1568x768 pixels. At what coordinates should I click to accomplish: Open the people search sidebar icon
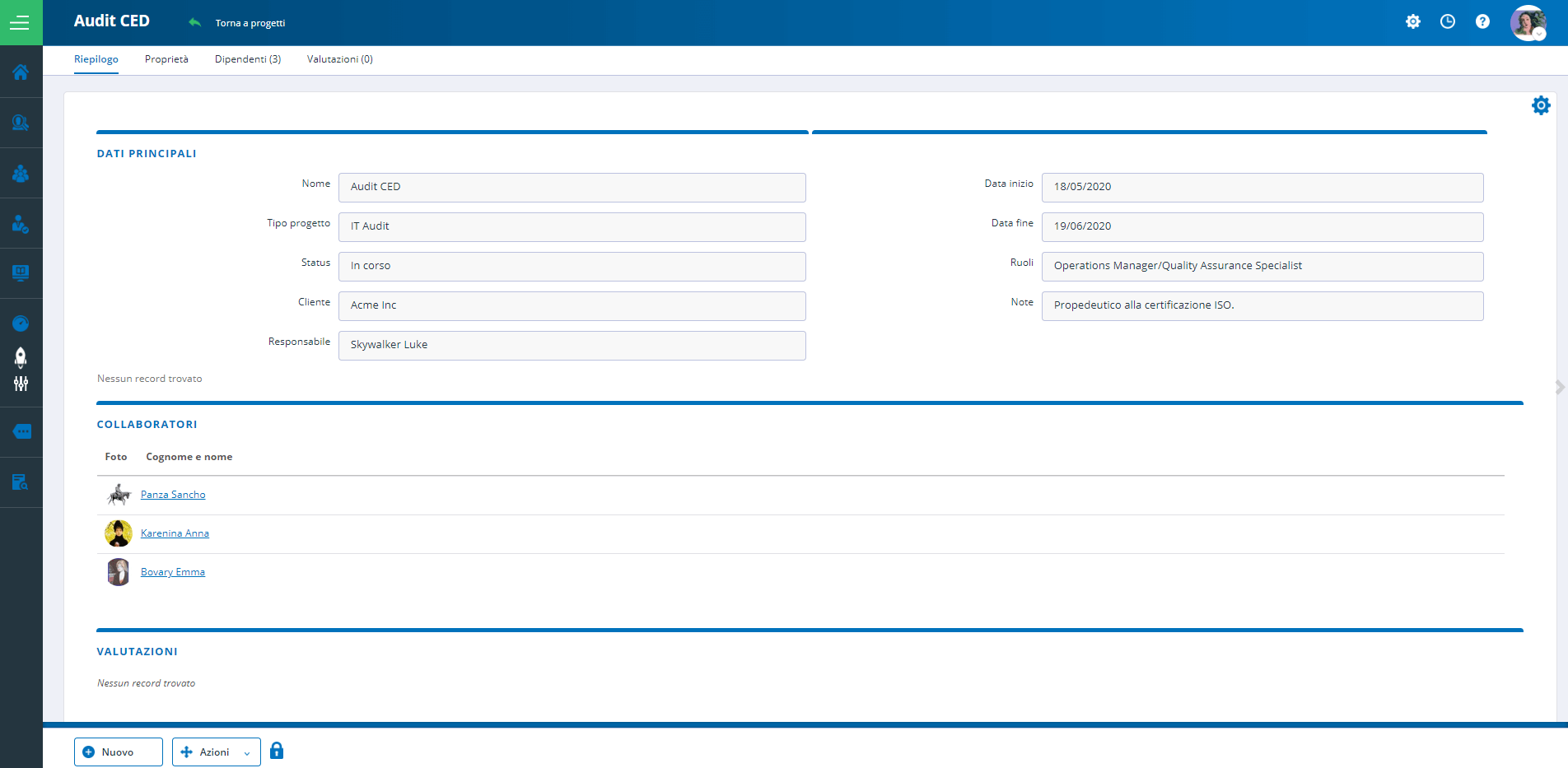coord(21,123)
